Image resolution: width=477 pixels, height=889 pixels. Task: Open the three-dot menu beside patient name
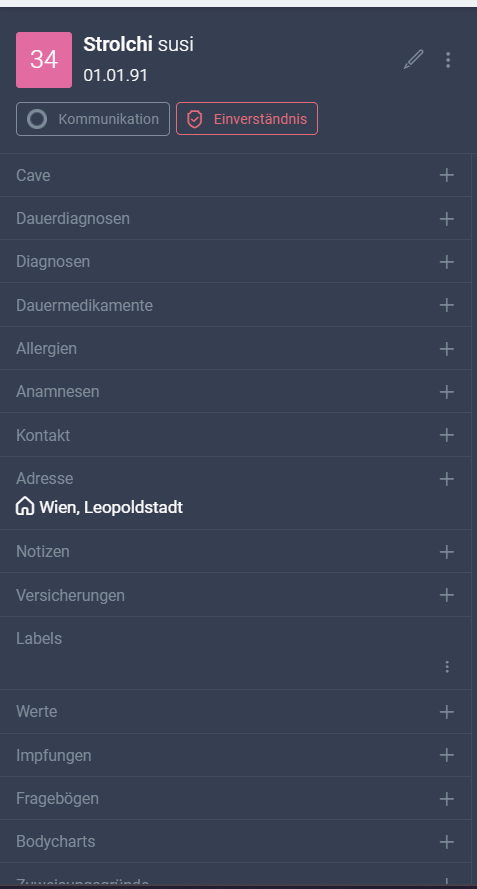tap(448, 60)
